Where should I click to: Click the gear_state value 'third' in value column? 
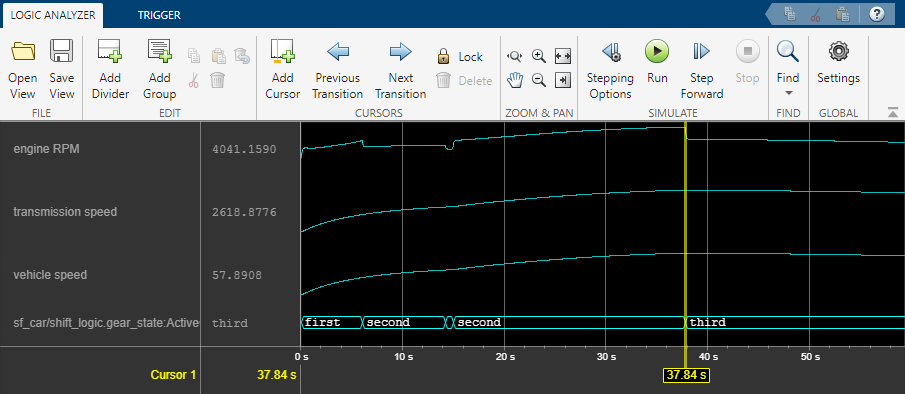click(230, 323)
